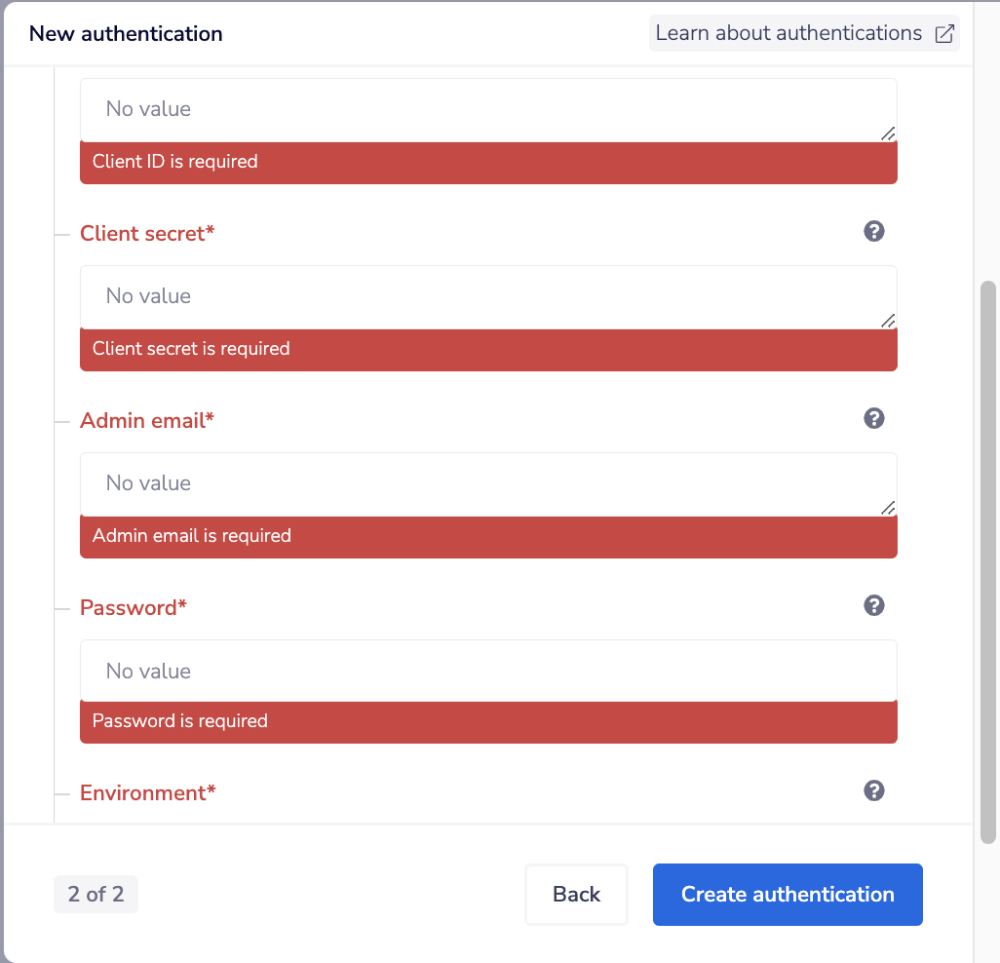Click the Password is required error message
Viewport: 1000px width, 963px height.
coord(488,720)
